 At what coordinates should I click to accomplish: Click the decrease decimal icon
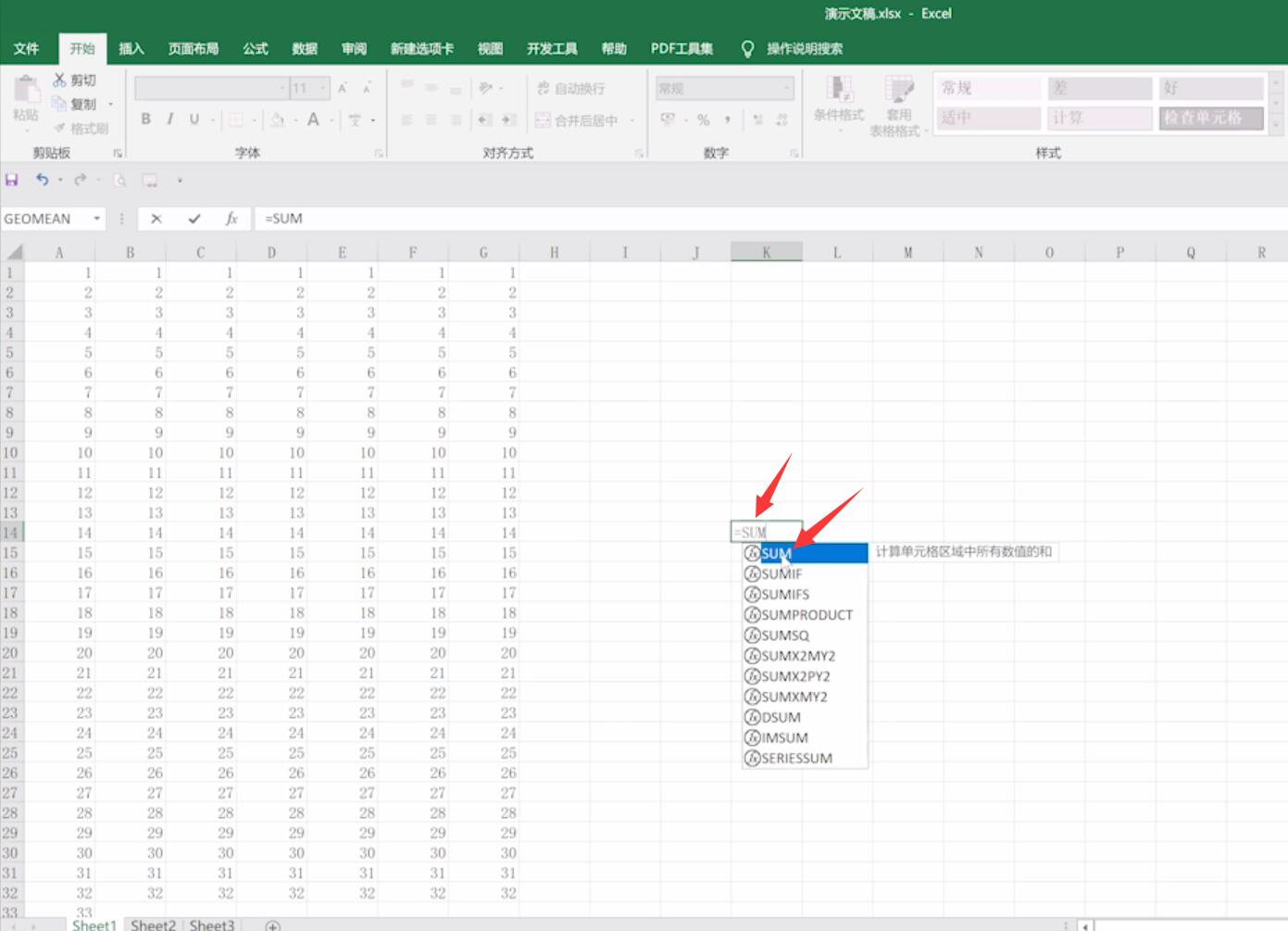782,120
